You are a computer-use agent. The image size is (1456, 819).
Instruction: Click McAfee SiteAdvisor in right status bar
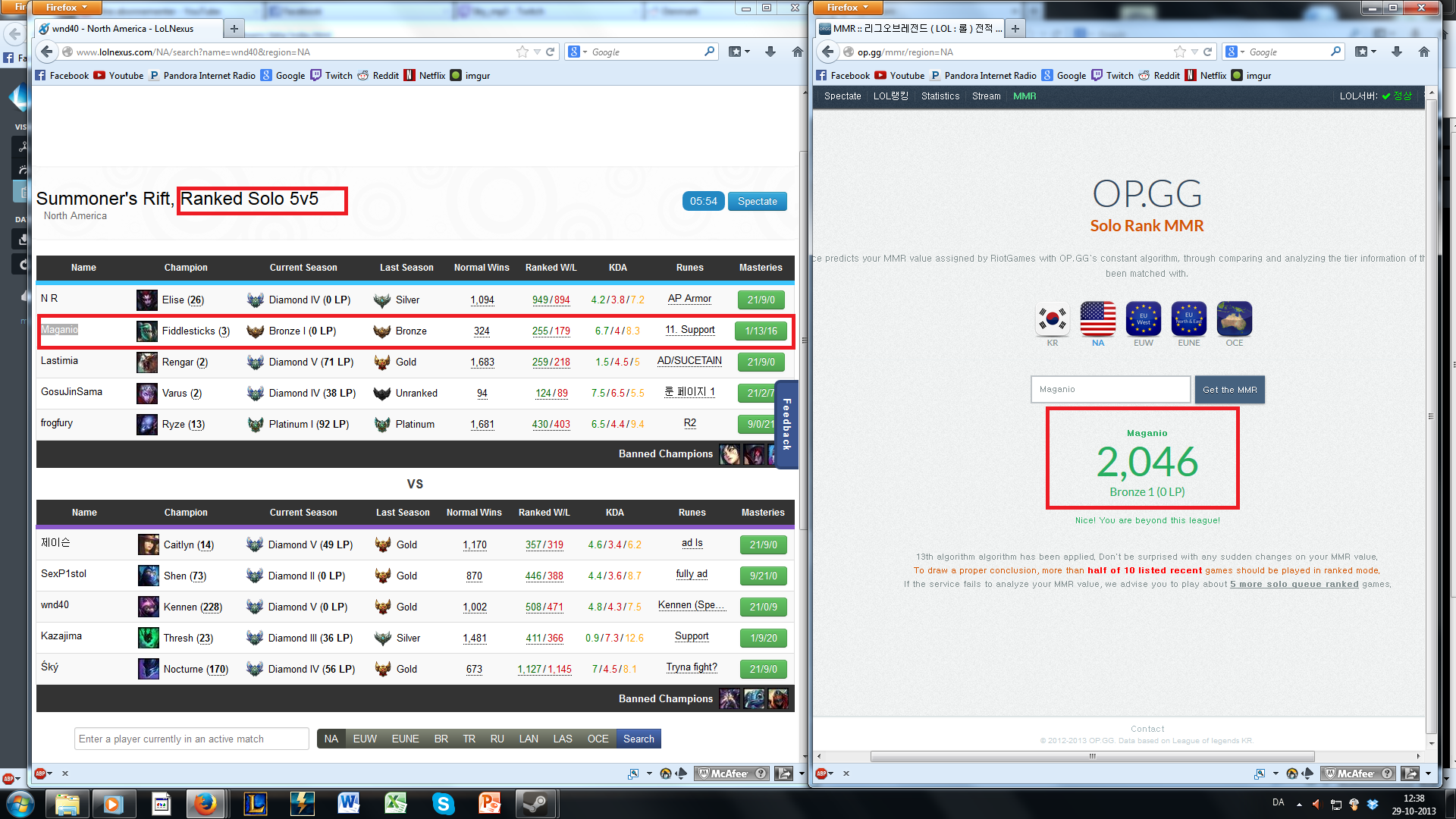[1357, 773]
